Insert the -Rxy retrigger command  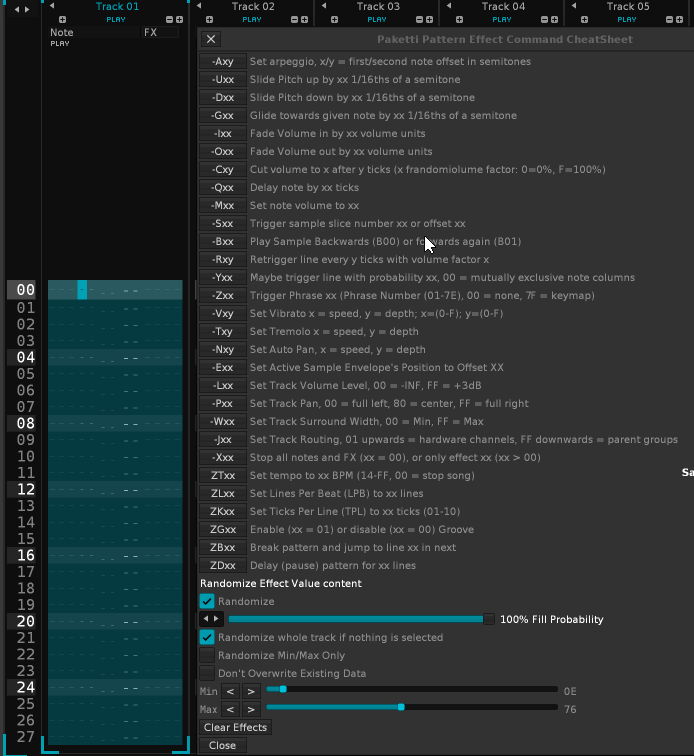[223, 259]
